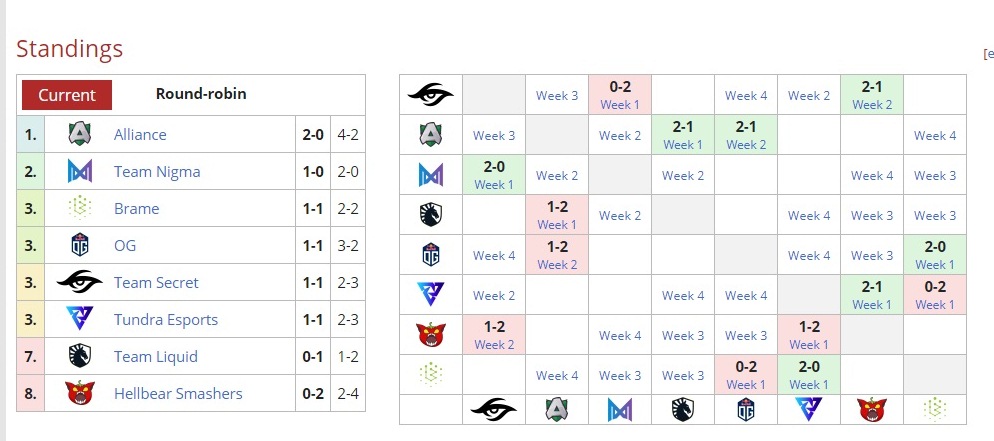Click Tundra Esports logo in standings list

(x=80, y=319)
